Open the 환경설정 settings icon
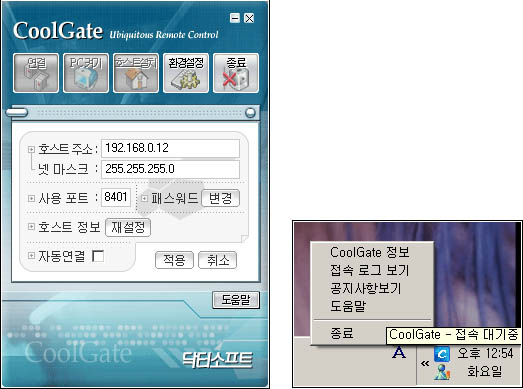523x389 pixels. coord(186,73)
